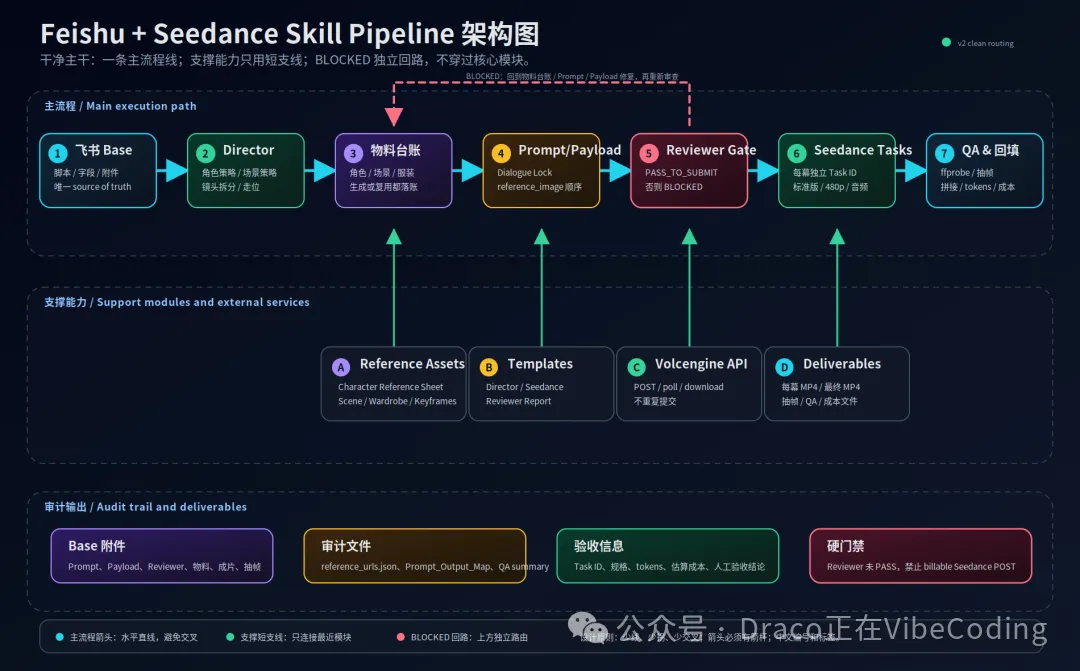This screenshot has width=1080, height=671.
Task: Click the BLOCKED caption above the dashed loop
Action: [572, 76]
